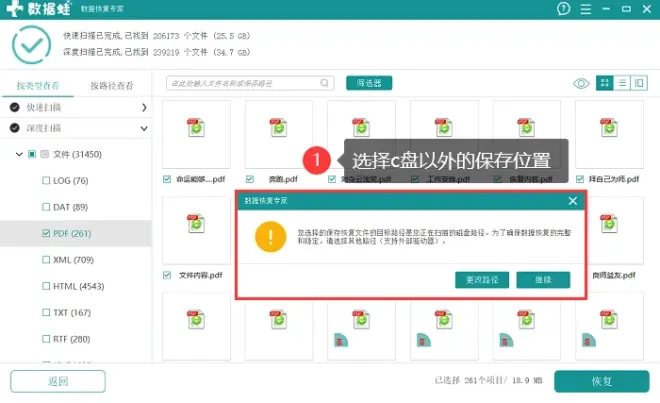Image resolution: width=660 pixels, height=403 pixels.
Task: Select the 奔跑.pdf thumbnail icon
Action: point(279,128)
